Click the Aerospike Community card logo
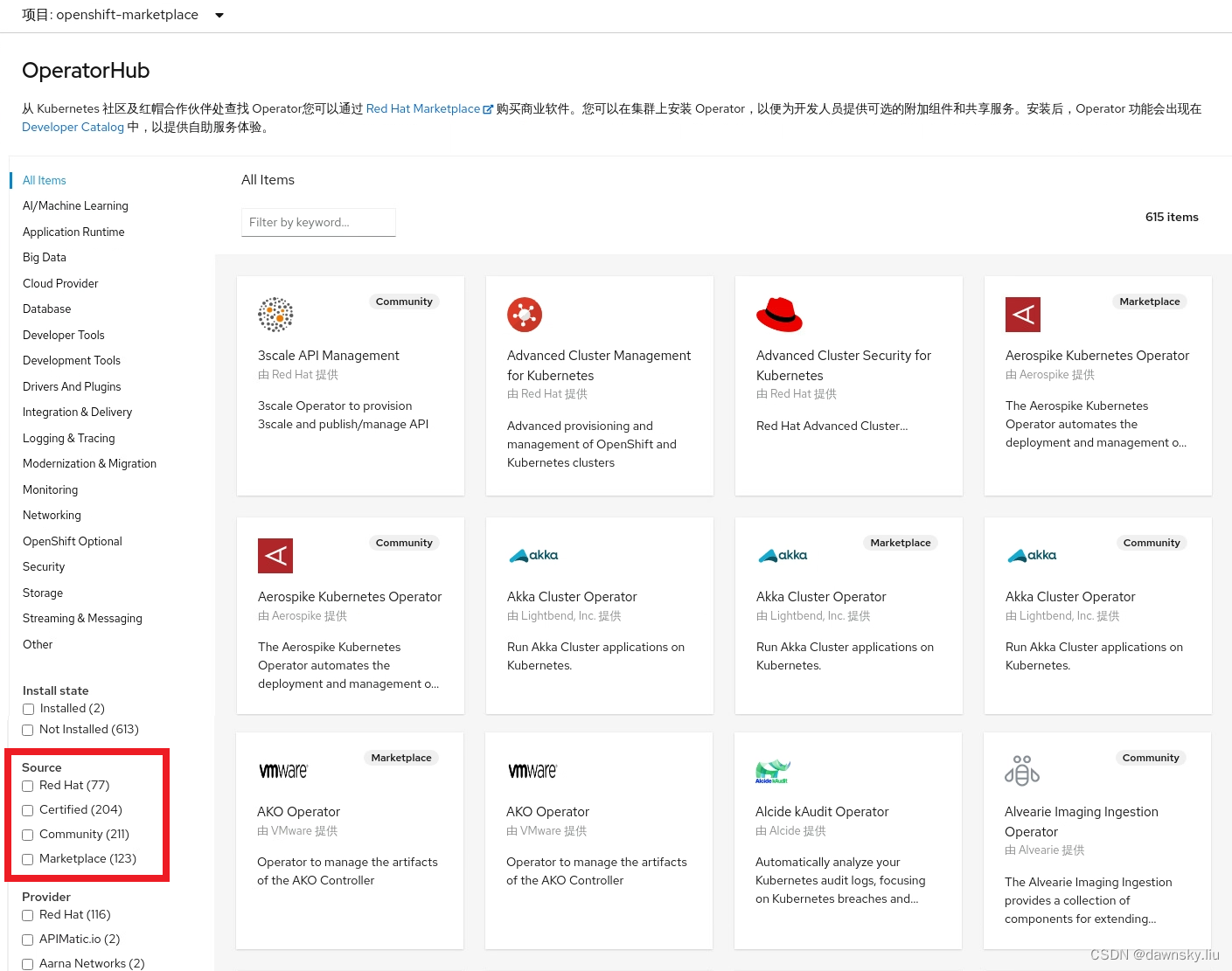This screenshot has height=971, width=1232. [x=275, y=556]
